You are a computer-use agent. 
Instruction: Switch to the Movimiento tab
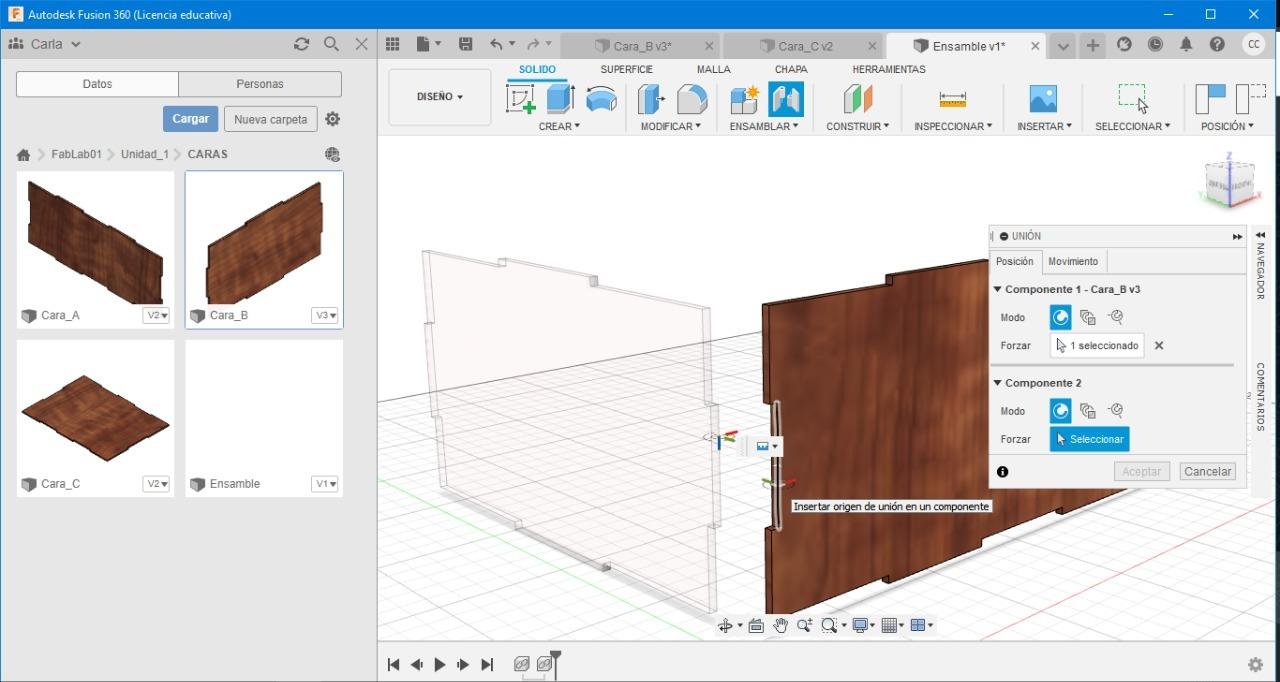[x=1072, y=261]
